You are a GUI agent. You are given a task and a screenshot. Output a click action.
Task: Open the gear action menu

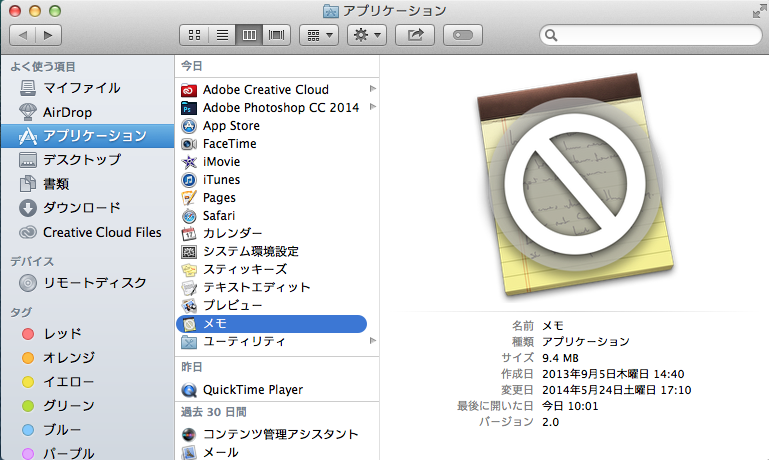(x=366, y=35)
